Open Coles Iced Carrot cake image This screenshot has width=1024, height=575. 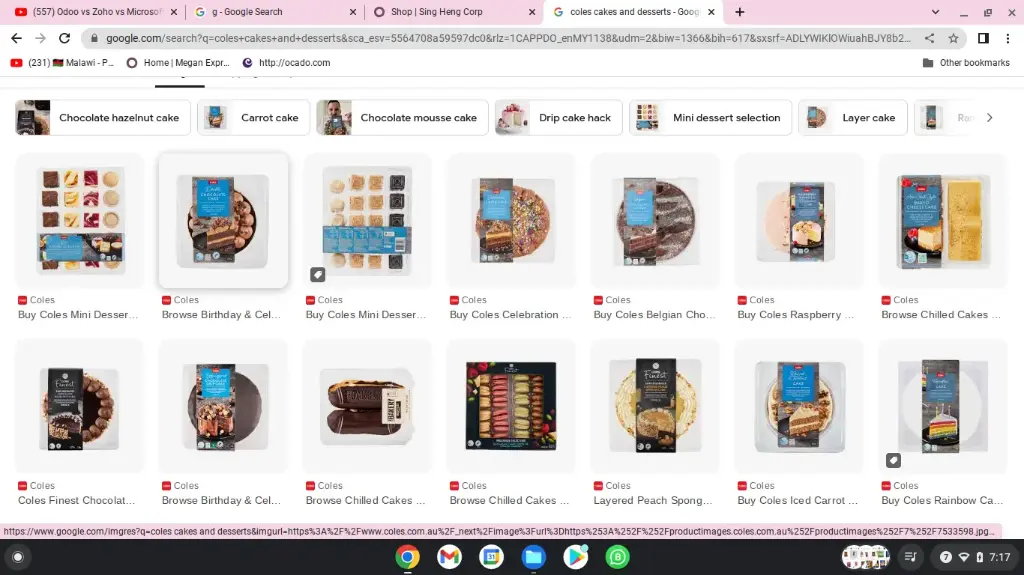point(799,406)
